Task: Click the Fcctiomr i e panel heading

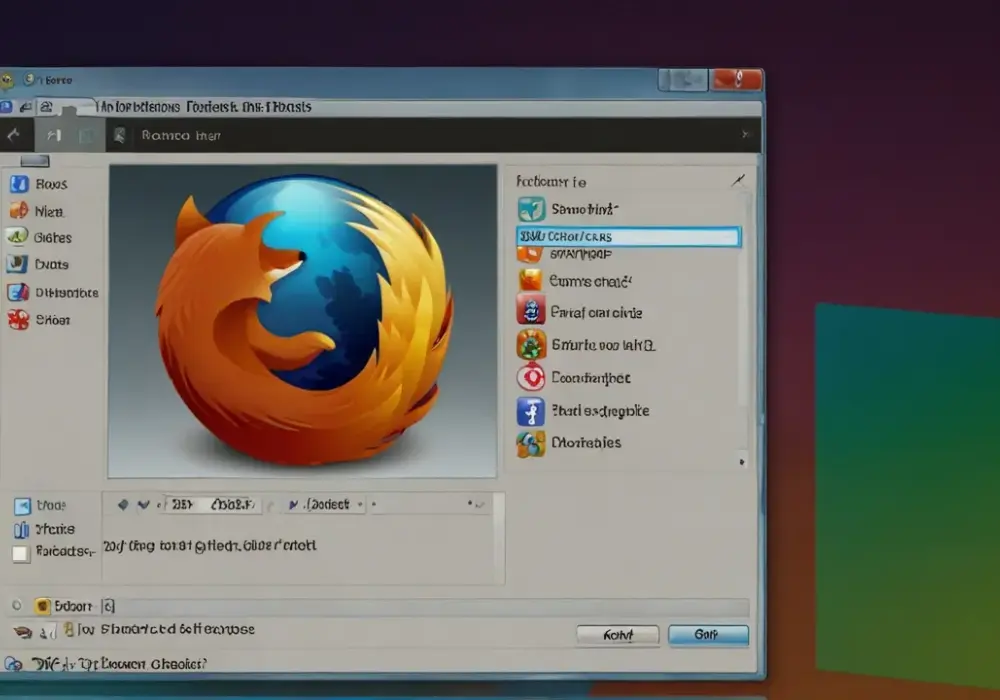Action: click(x=551, y=182)
